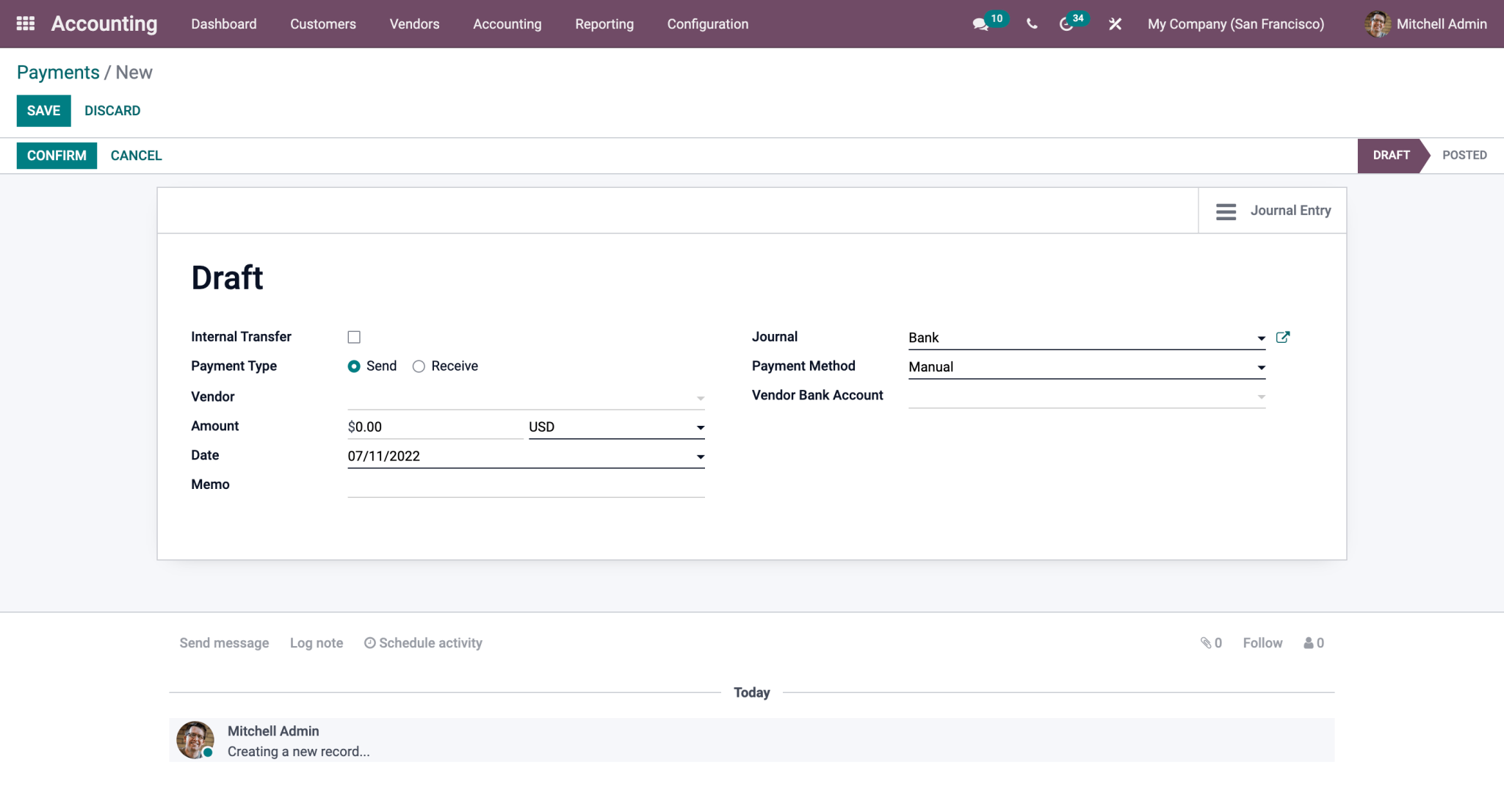Check the Internal Transfer checkbox
Viewport: 1504px width, 812px height.
pos(354,336)
